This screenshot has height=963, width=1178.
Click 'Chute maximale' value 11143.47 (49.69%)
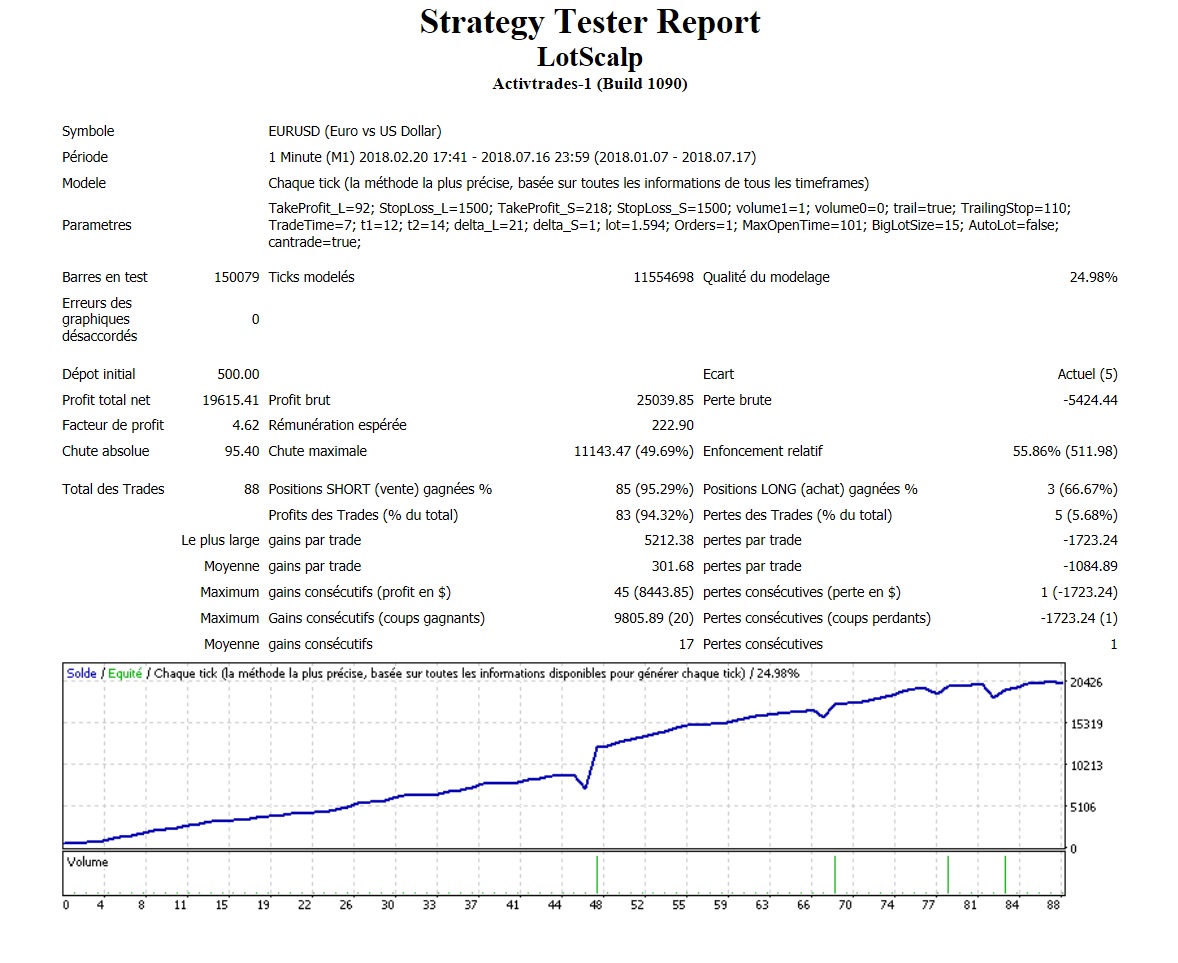pyautogui.click(x=633, y=451)
